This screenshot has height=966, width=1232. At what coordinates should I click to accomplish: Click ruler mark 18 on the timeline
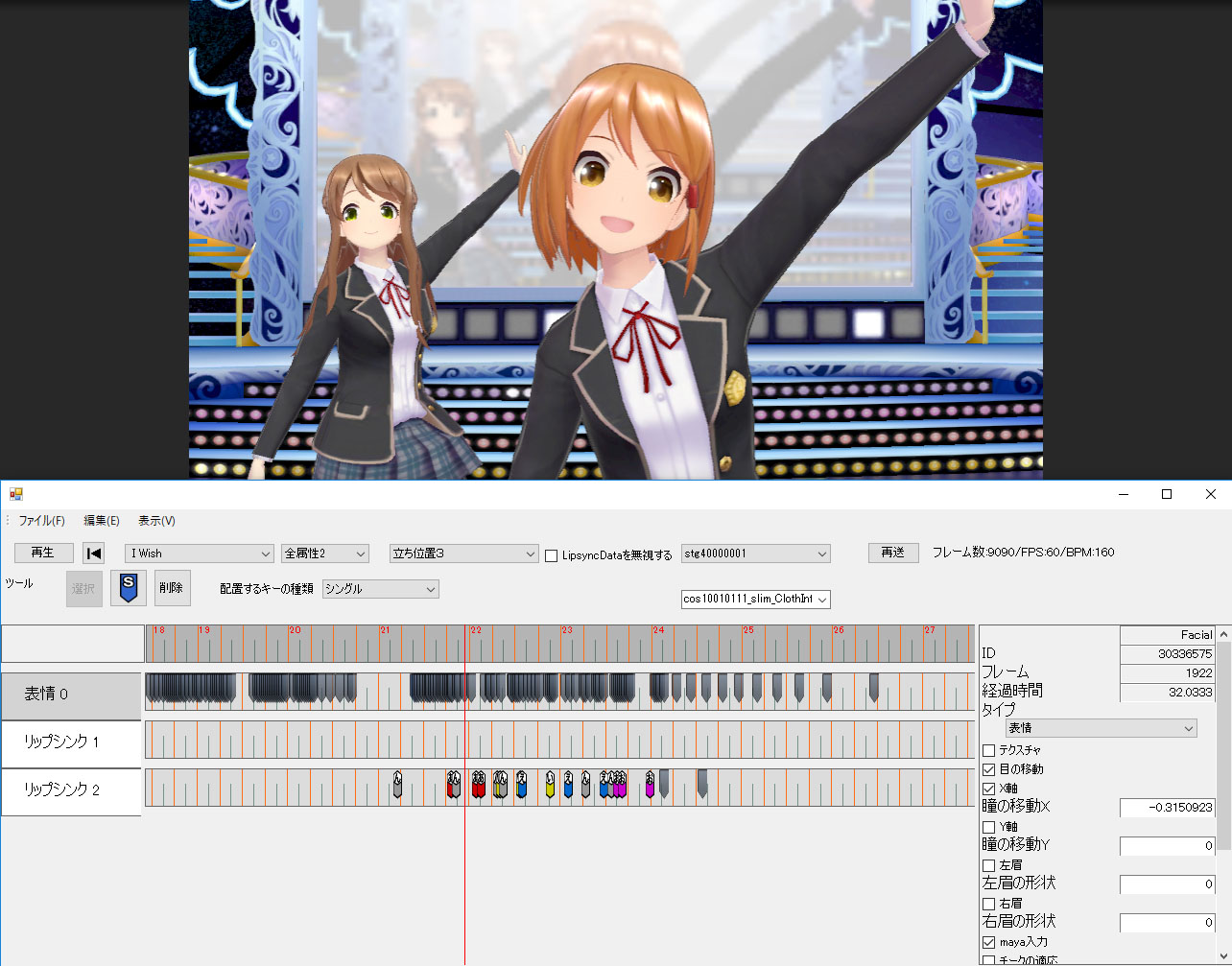pos(159,630)
